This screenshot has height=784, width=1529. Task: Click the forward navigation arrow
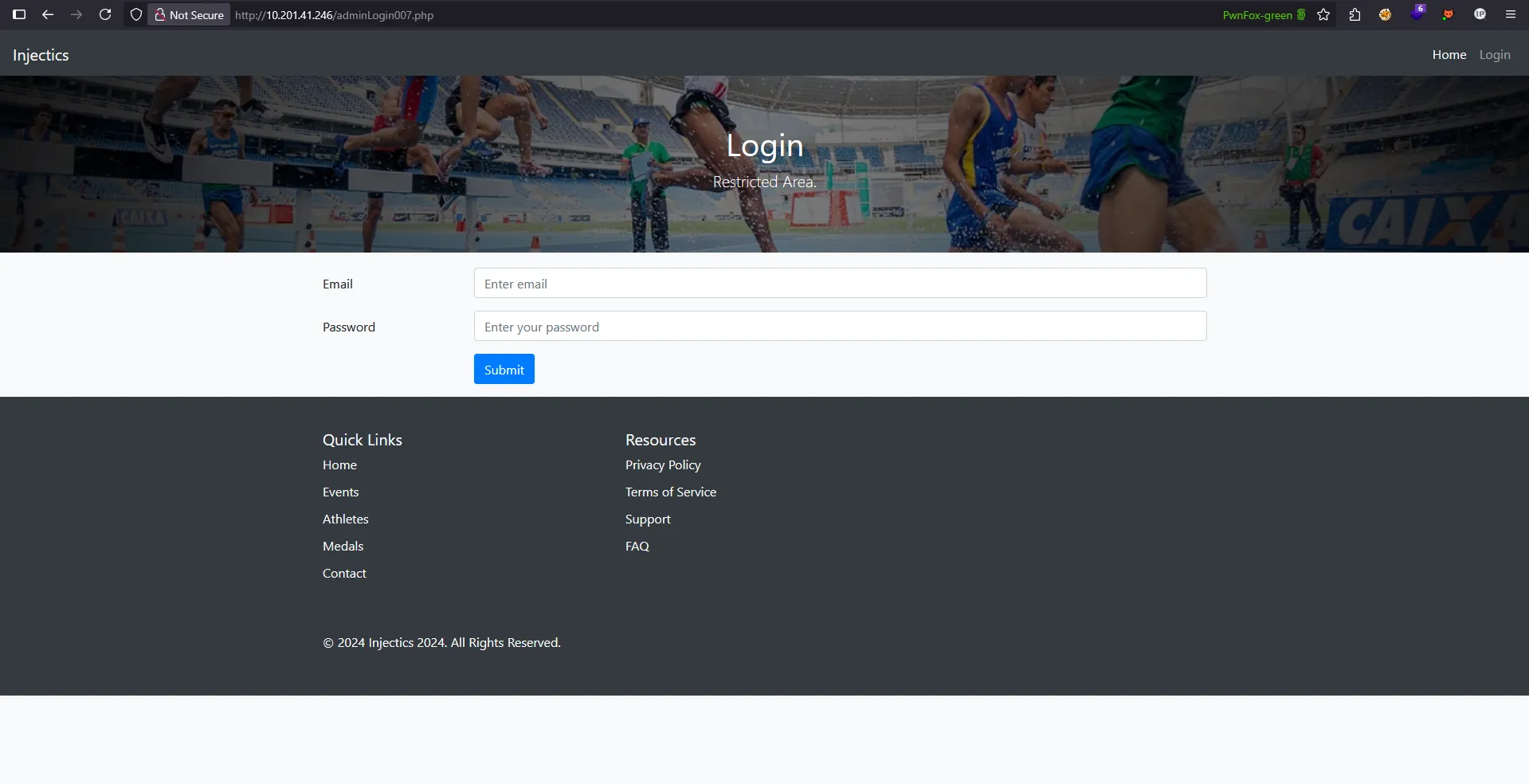(76, 14)
